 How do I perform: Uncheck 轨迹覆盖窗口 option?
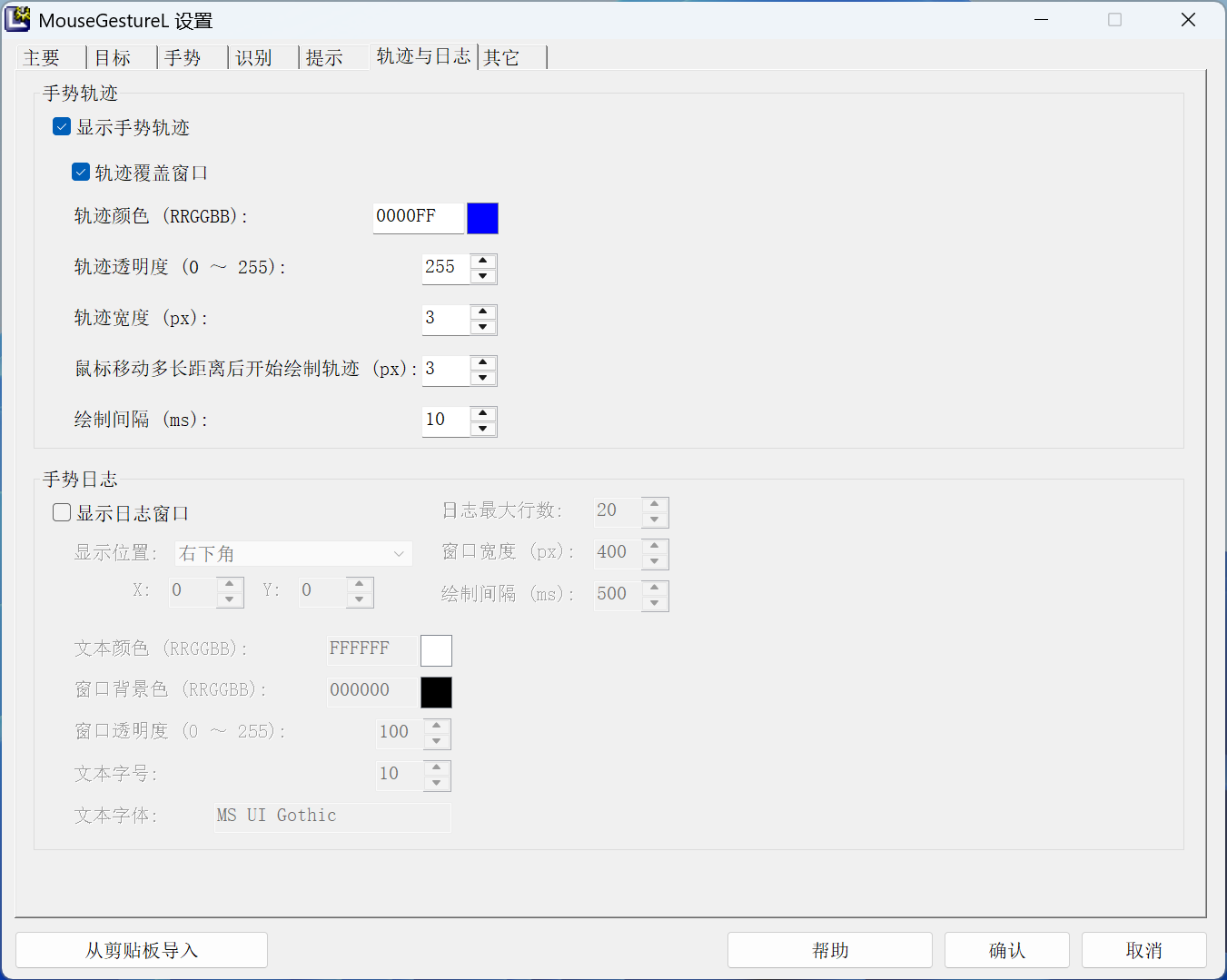[x=79, y=172]
